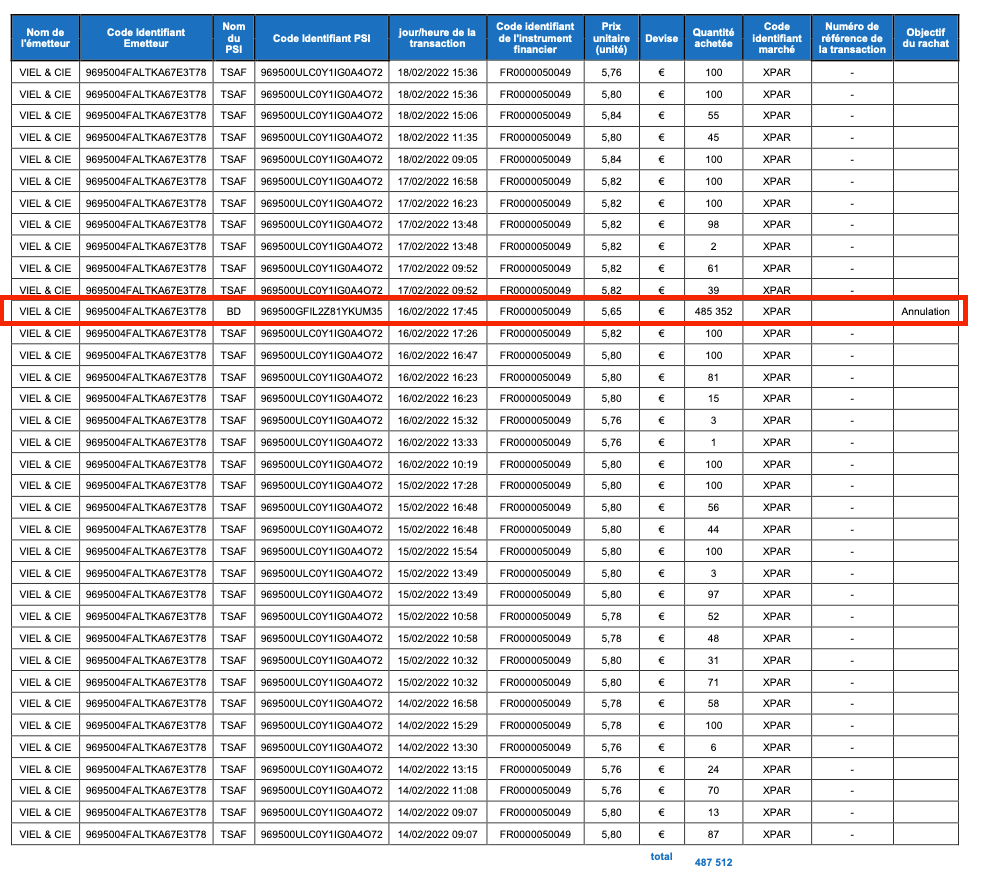This screenshot has height=873, width=984.
Task: Select the 'Annulation' cell in highlighted row
Action: click(925, 312)
